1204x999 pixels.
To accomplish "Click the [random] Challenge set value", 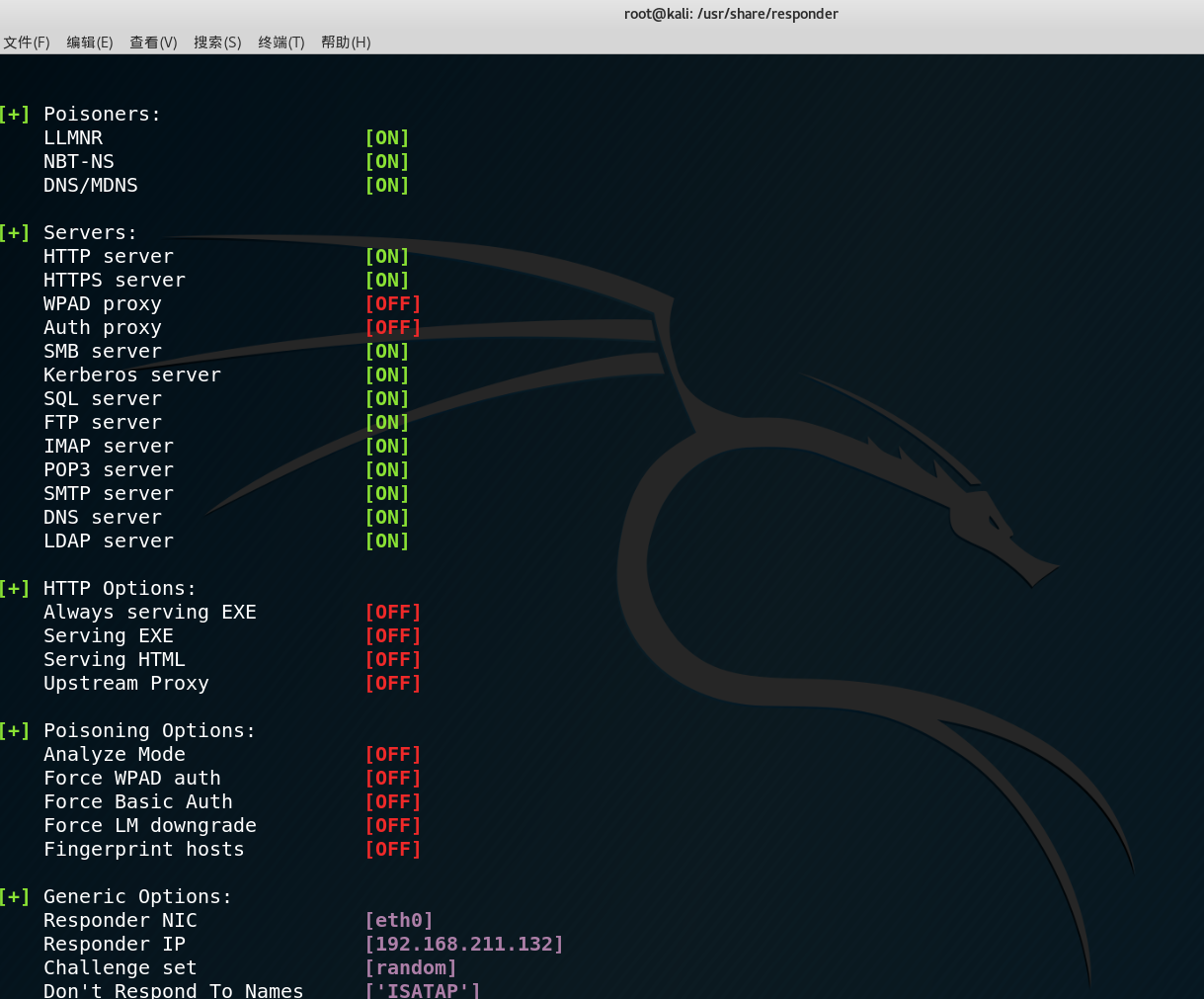I will click(x=411, y=968).
